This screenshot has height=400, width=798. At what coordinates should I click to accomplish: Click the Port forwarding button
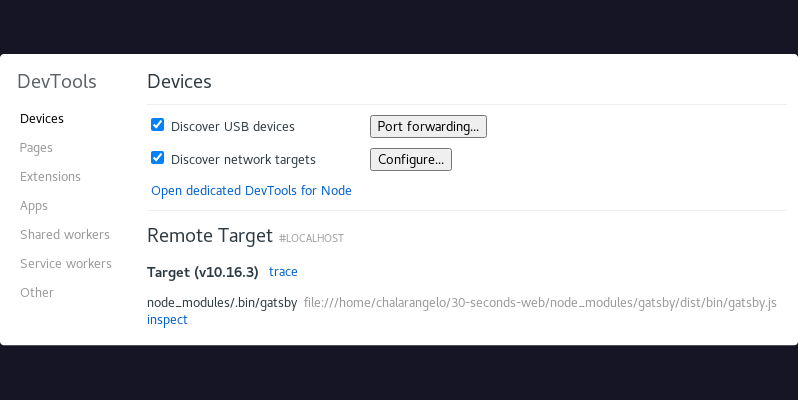point(428,127)
